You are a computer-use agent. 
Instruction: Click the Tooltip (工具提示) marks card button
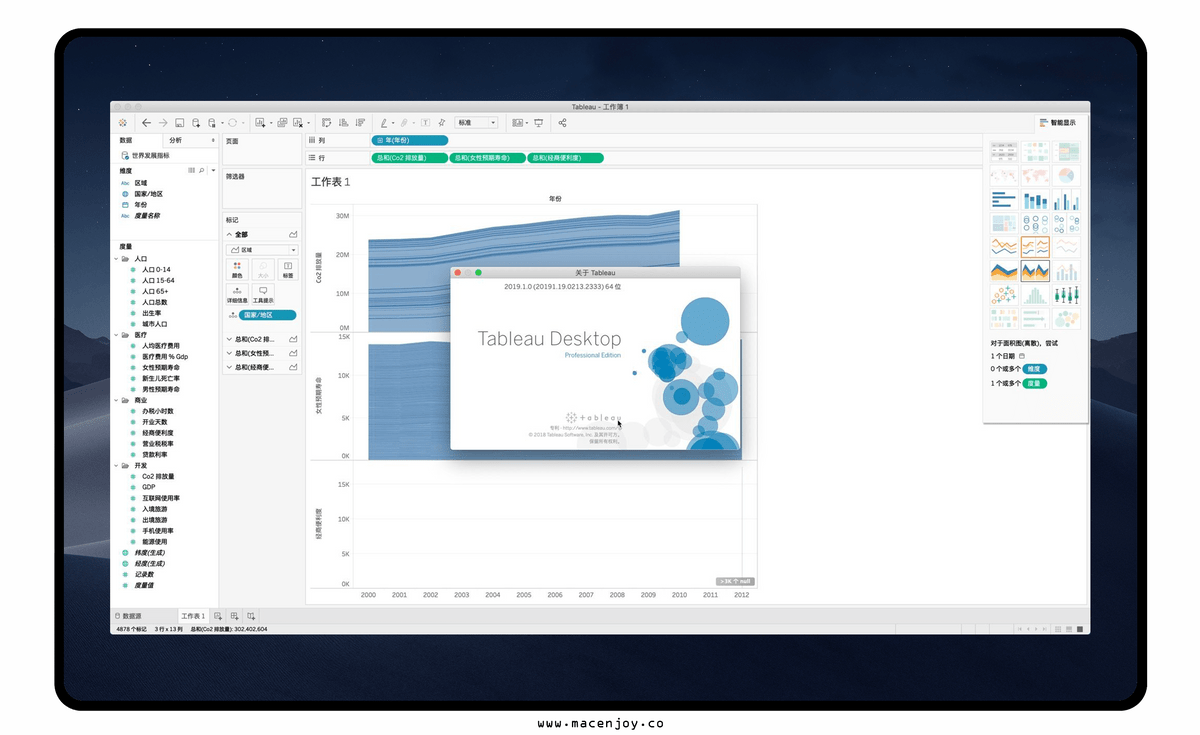pos(263,294)
